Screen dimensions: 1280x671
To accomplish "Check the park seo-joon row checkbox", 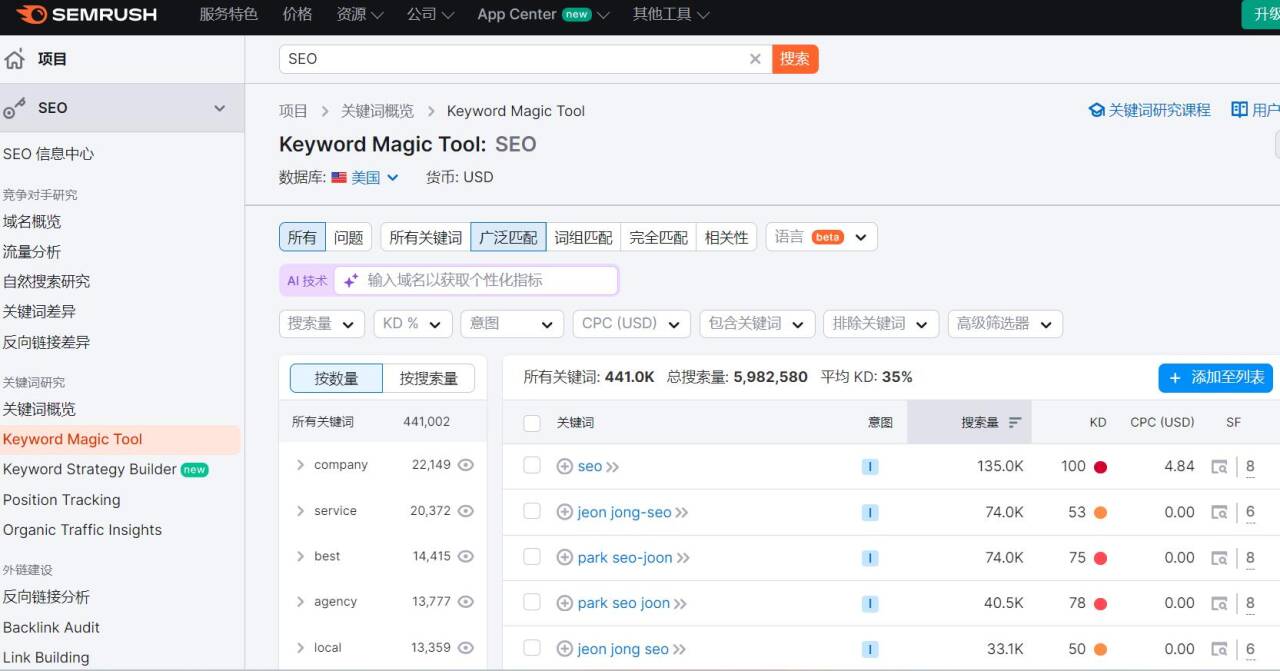I will pyautogui.click(x=532, y=557).
